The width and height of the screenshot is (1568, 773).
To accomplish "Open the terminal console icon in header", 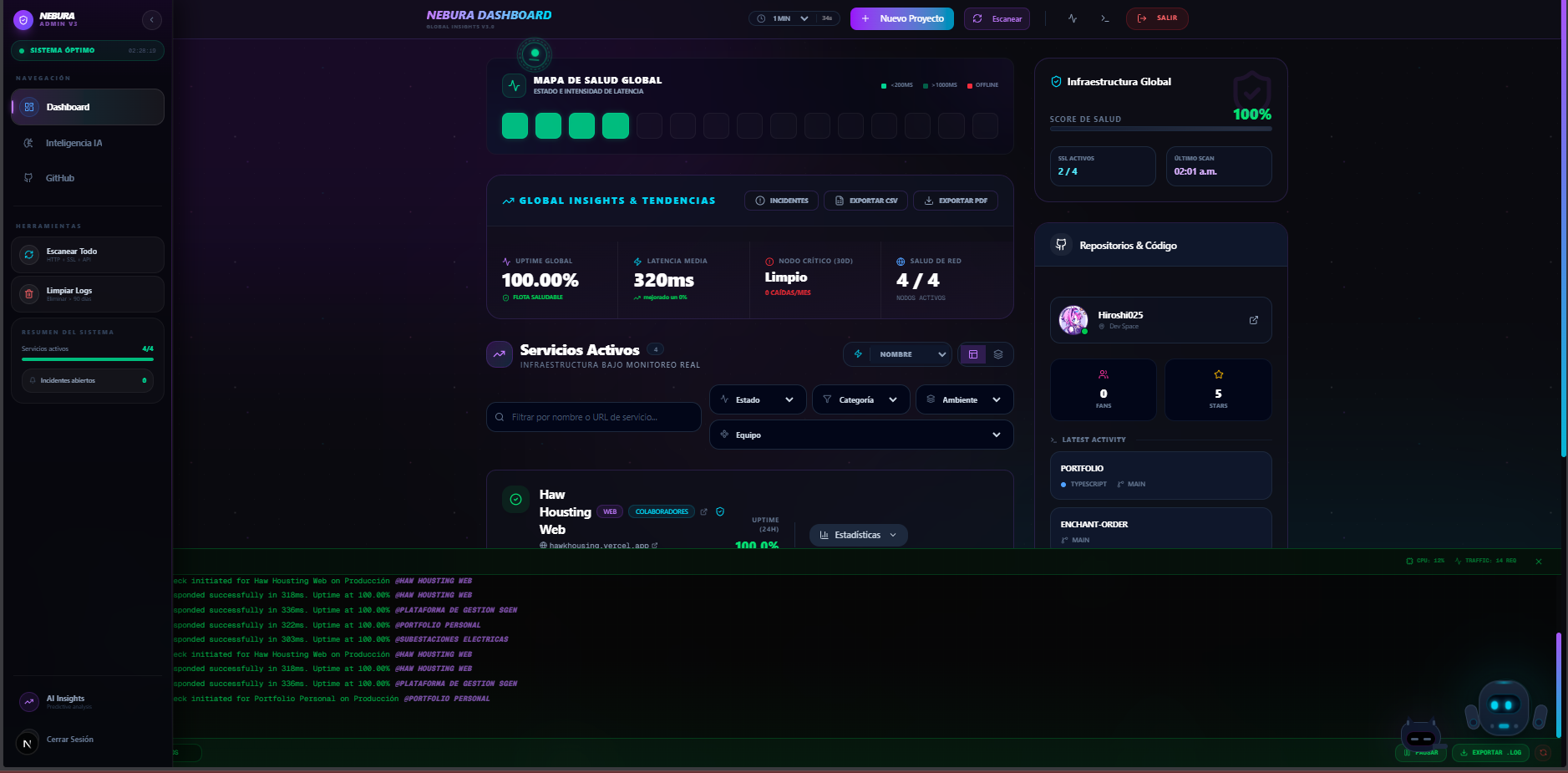I will tap(1105, 18).
